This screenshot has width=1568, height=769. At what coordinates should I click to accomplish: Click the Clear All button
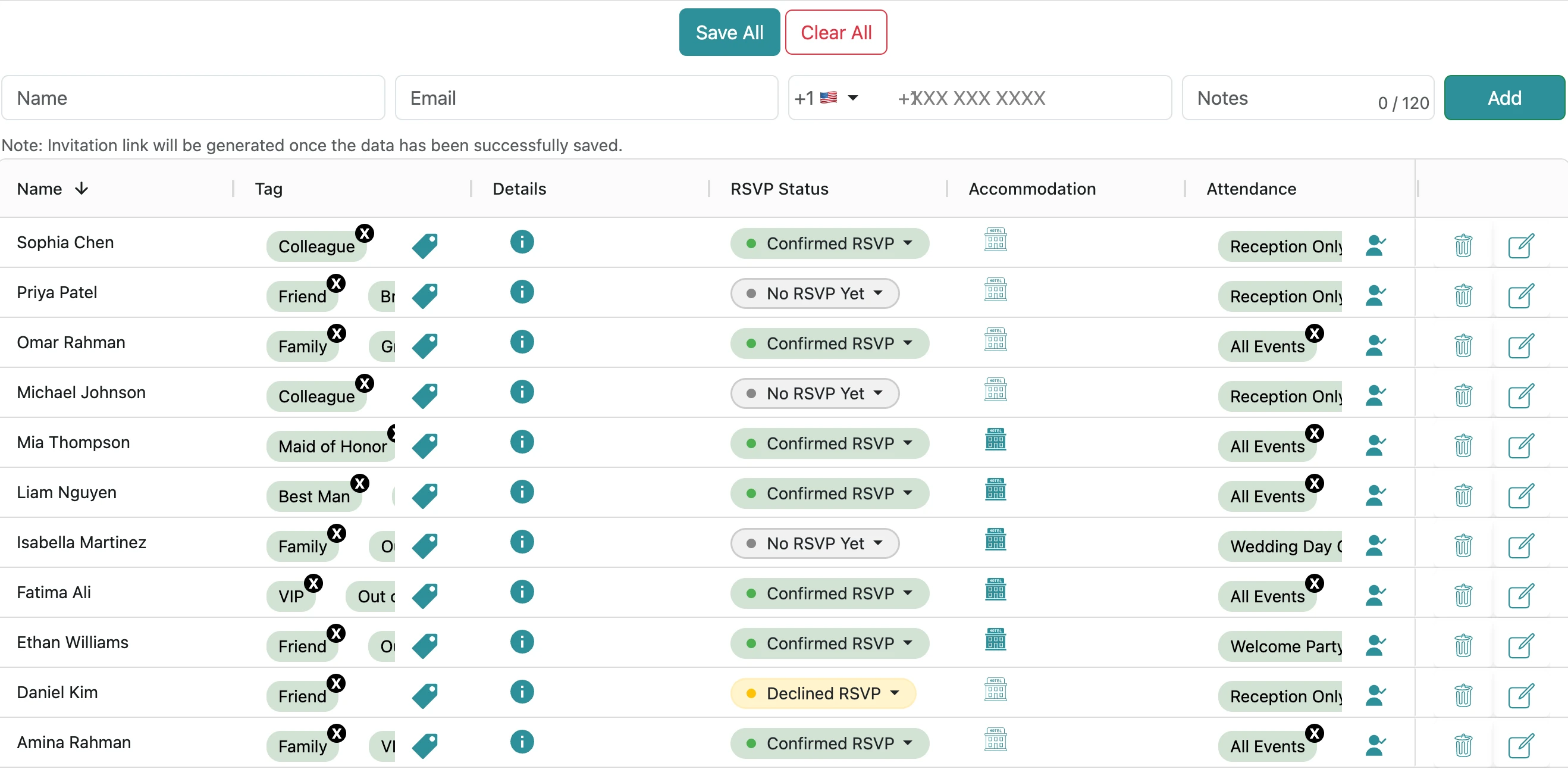click(x=836, y=32)
